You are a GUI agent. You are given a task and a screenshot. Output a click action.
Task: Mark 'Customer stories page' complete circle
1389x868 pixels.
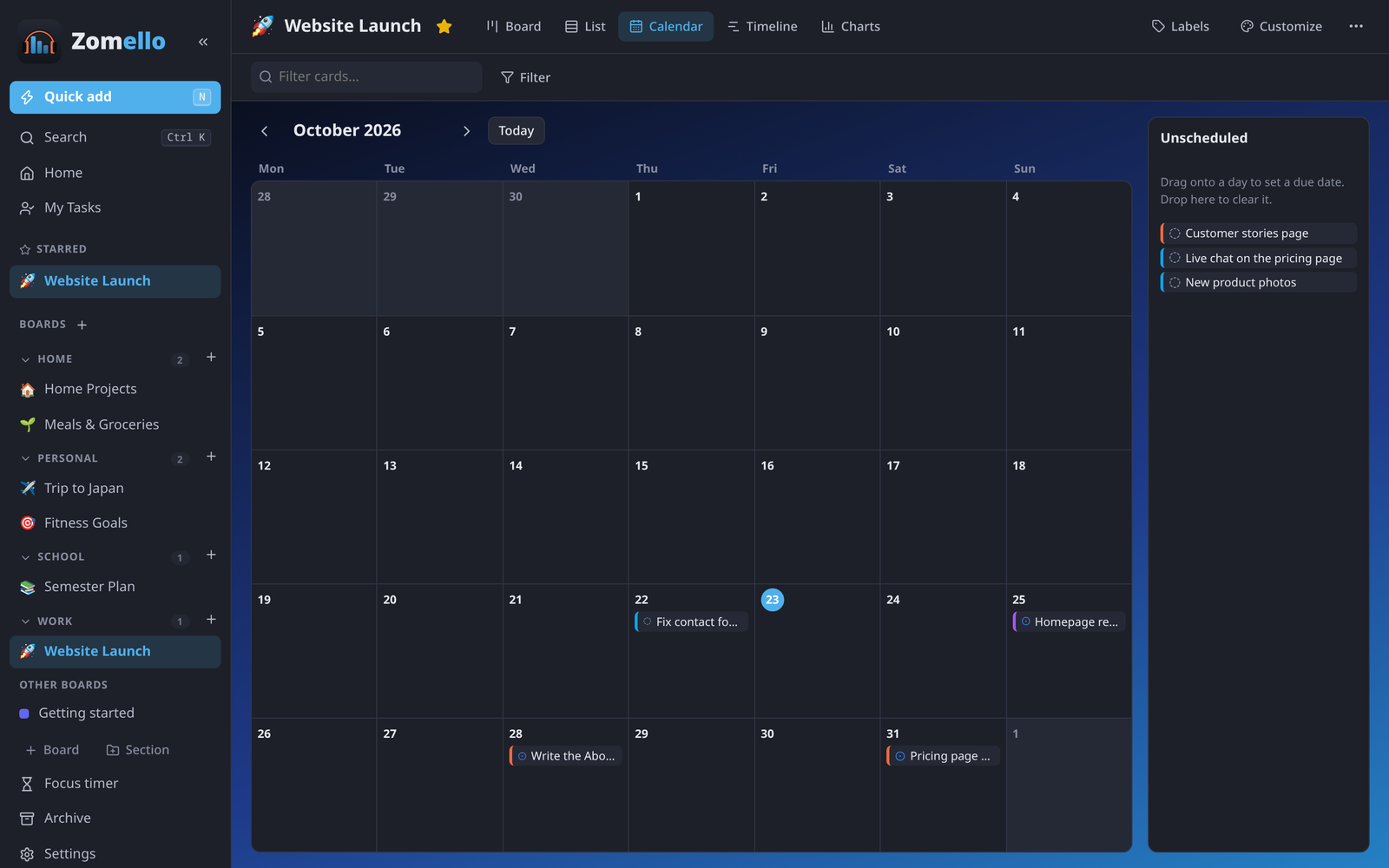[x=1175, y=233]
